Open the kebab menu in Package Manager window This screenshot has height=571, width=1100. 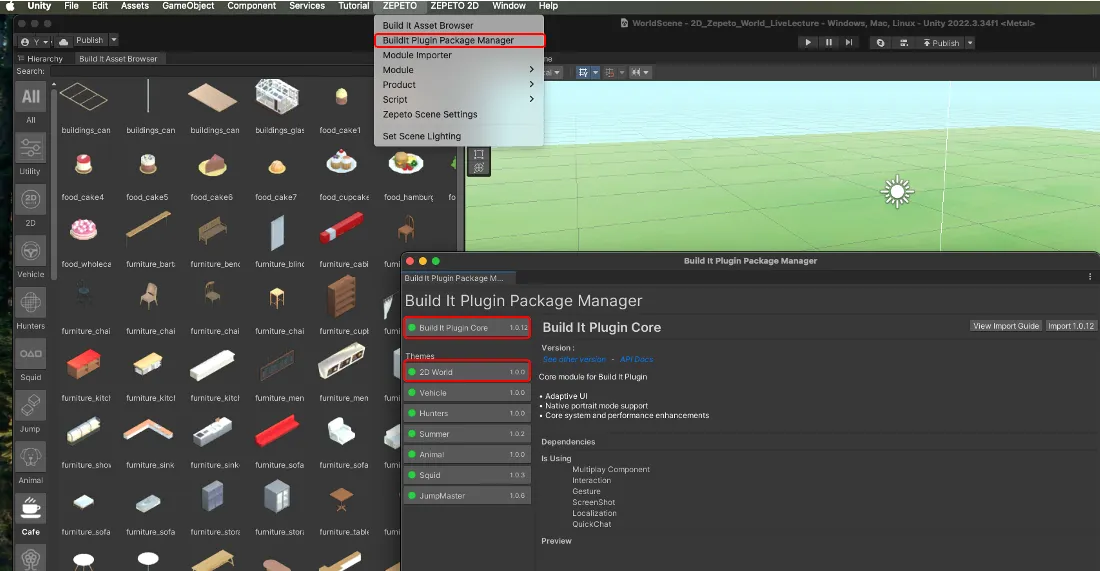(1089, 277)
